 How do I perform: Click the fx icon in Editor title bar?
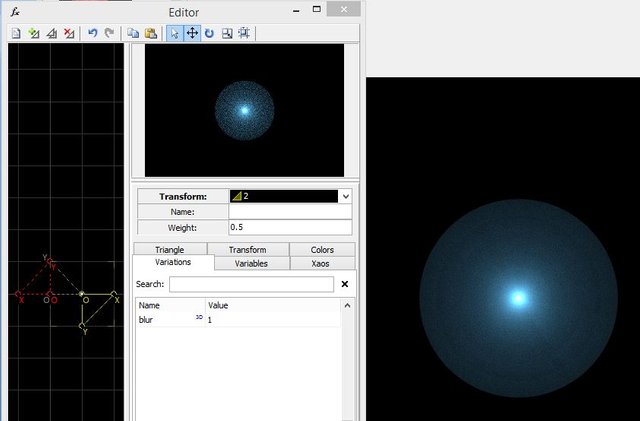(x=15, y=12)
